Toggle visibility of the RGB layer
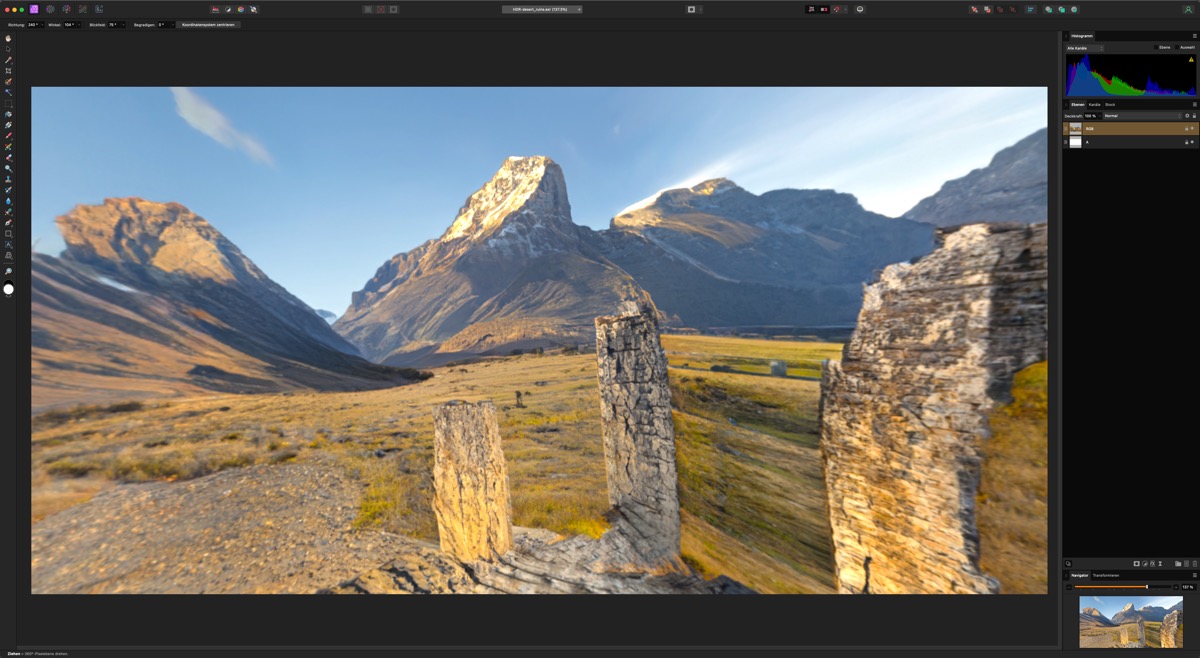Image resolution: width=1200 pixels, height=658 pixels. pyautogui.click(x=1192, y=129)
